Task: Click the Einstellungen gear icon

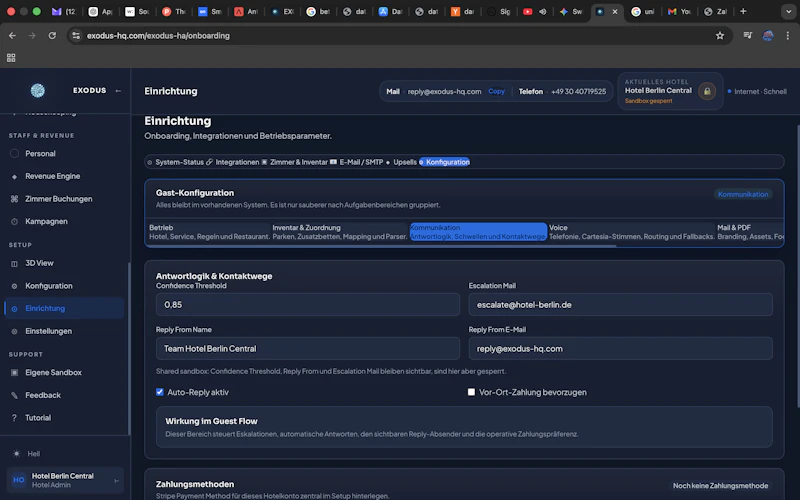Action: pyautogui.click(x=14, y=332)
